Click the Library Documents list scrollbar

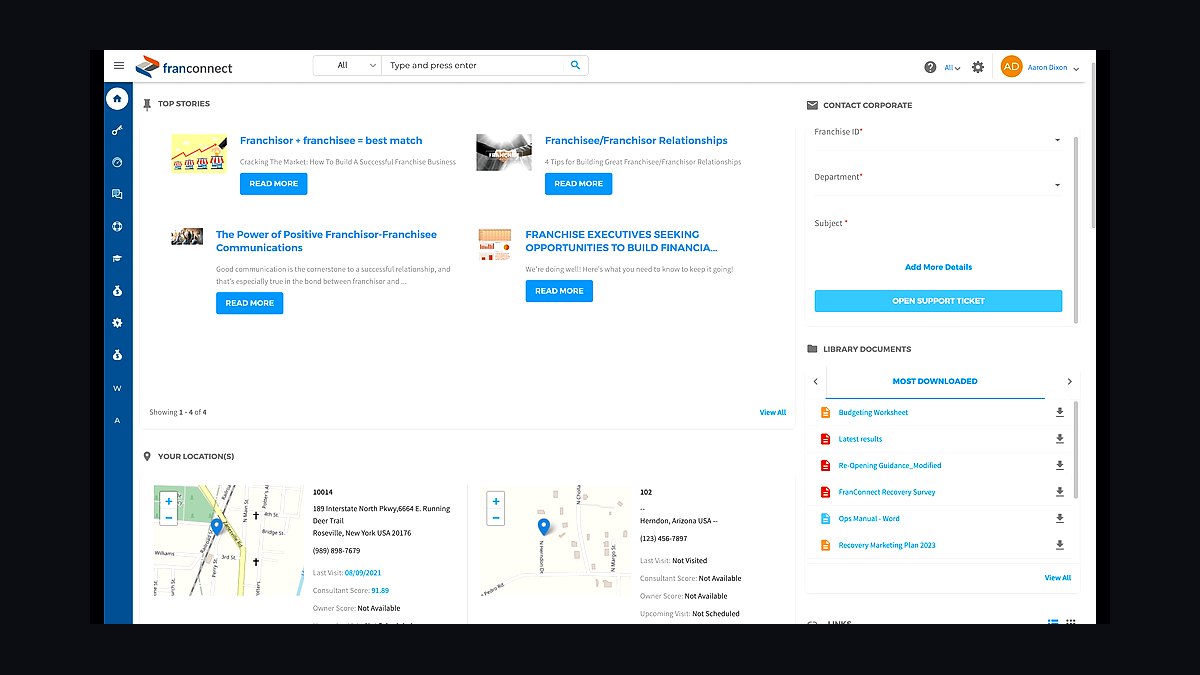point(1077,450)
